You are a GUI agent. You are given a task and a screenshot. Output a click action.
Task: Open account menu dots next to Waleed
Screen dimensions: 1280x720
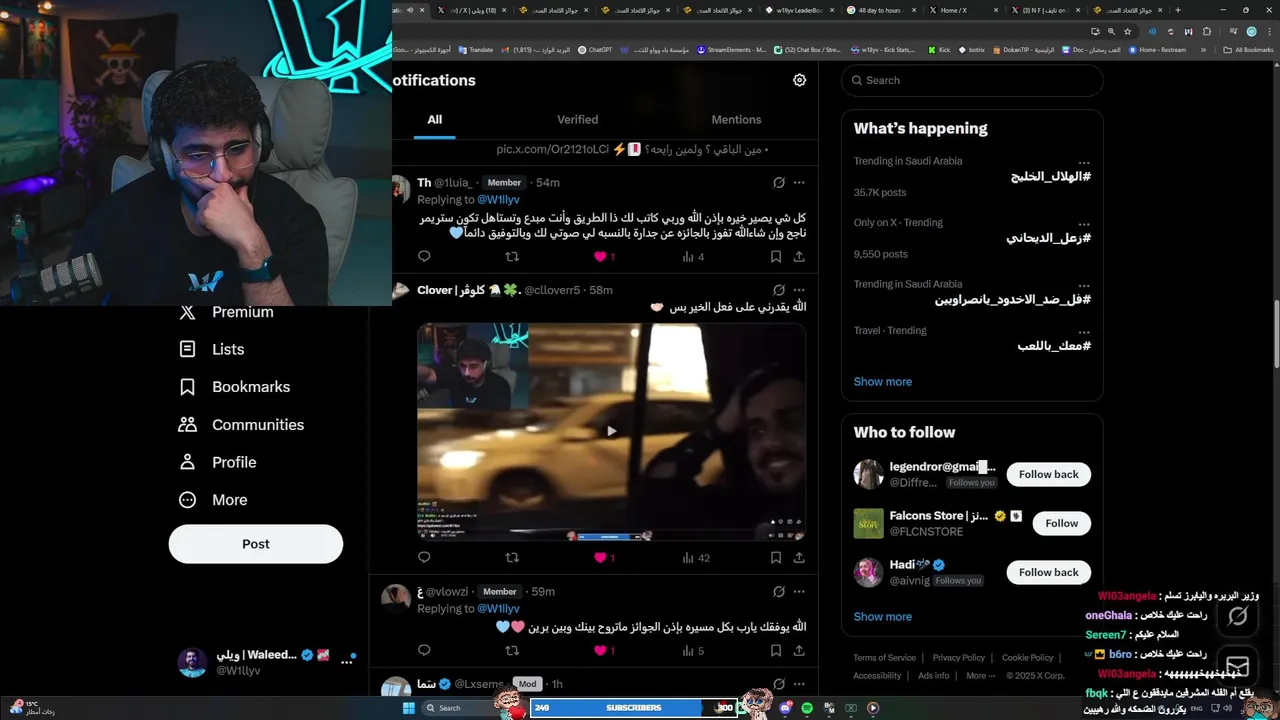point(347,662)
